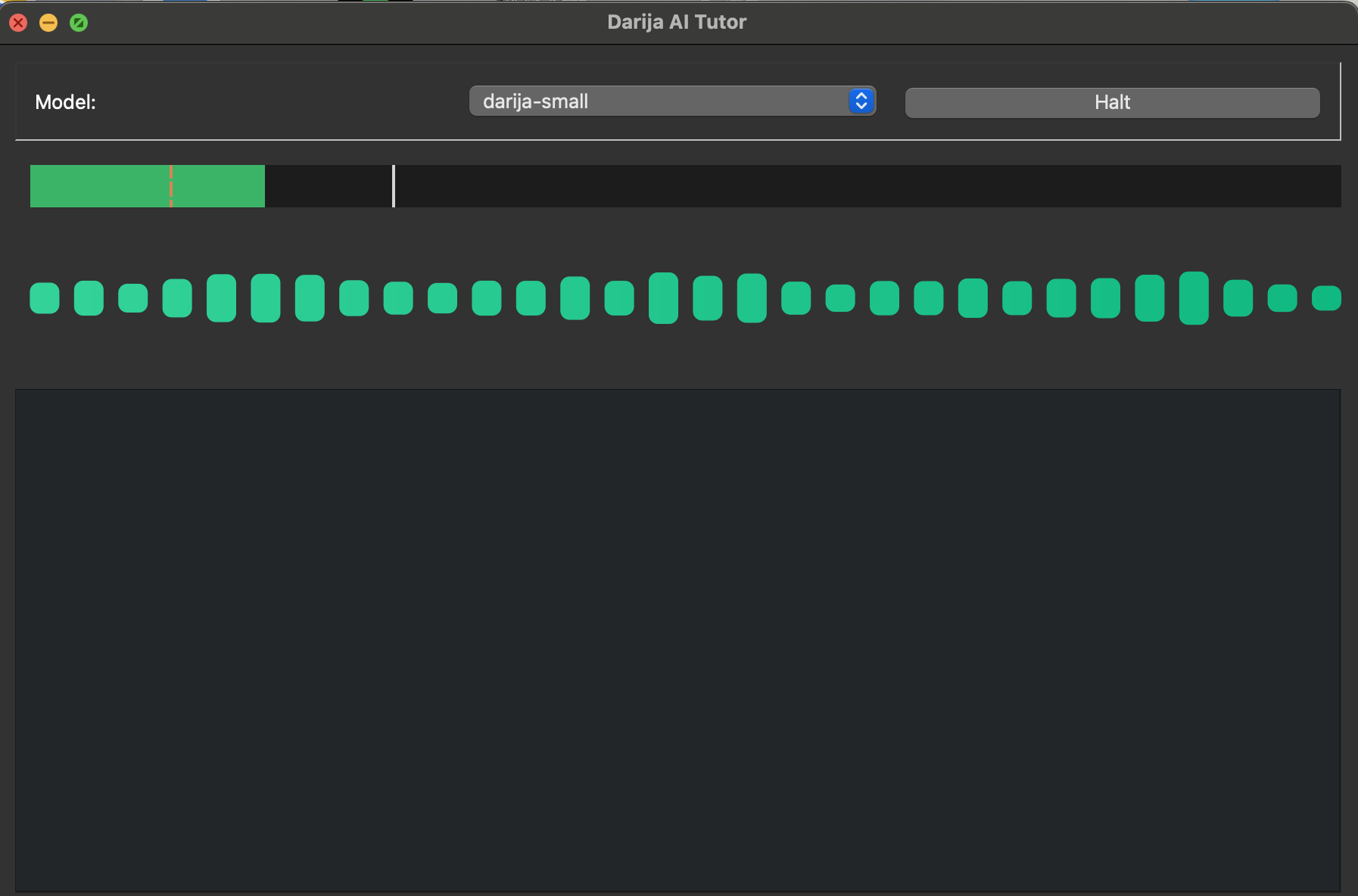
Task: Click the second waveform bar from the left
Action: [89, 298]
